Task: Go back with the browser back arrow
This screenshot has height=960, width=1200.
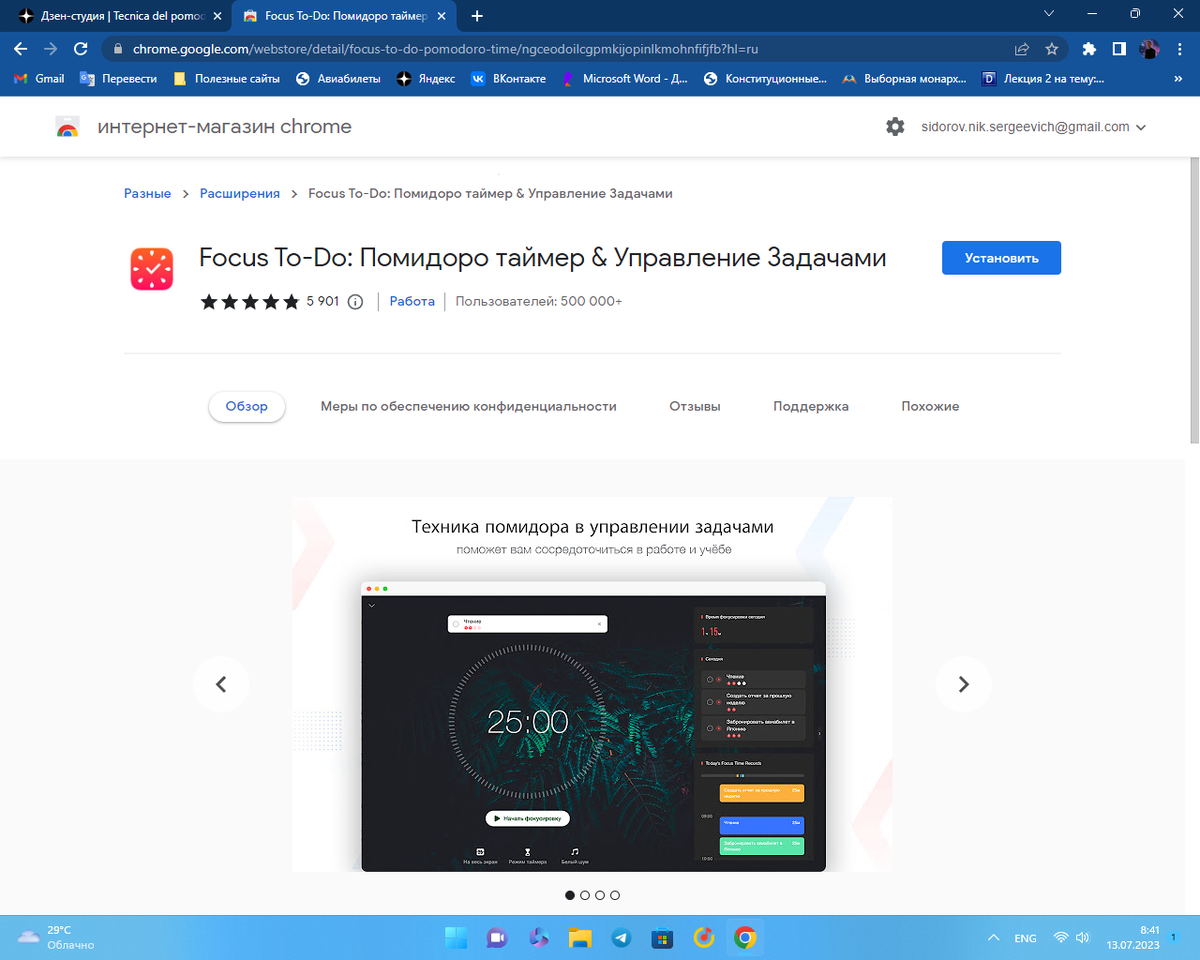Action: 20,48
